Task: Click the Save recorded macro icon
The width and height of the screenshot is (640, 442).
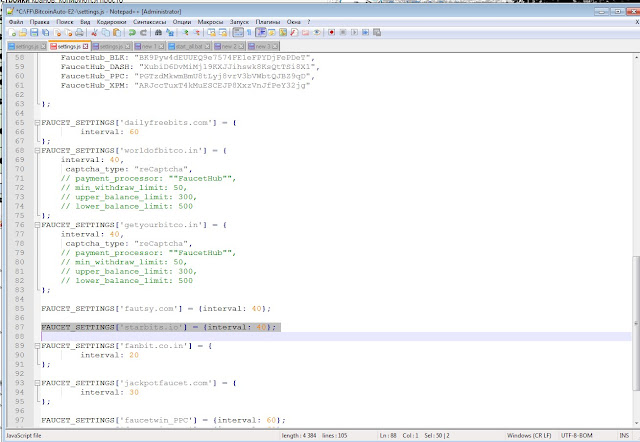Action: coord(377,32)
